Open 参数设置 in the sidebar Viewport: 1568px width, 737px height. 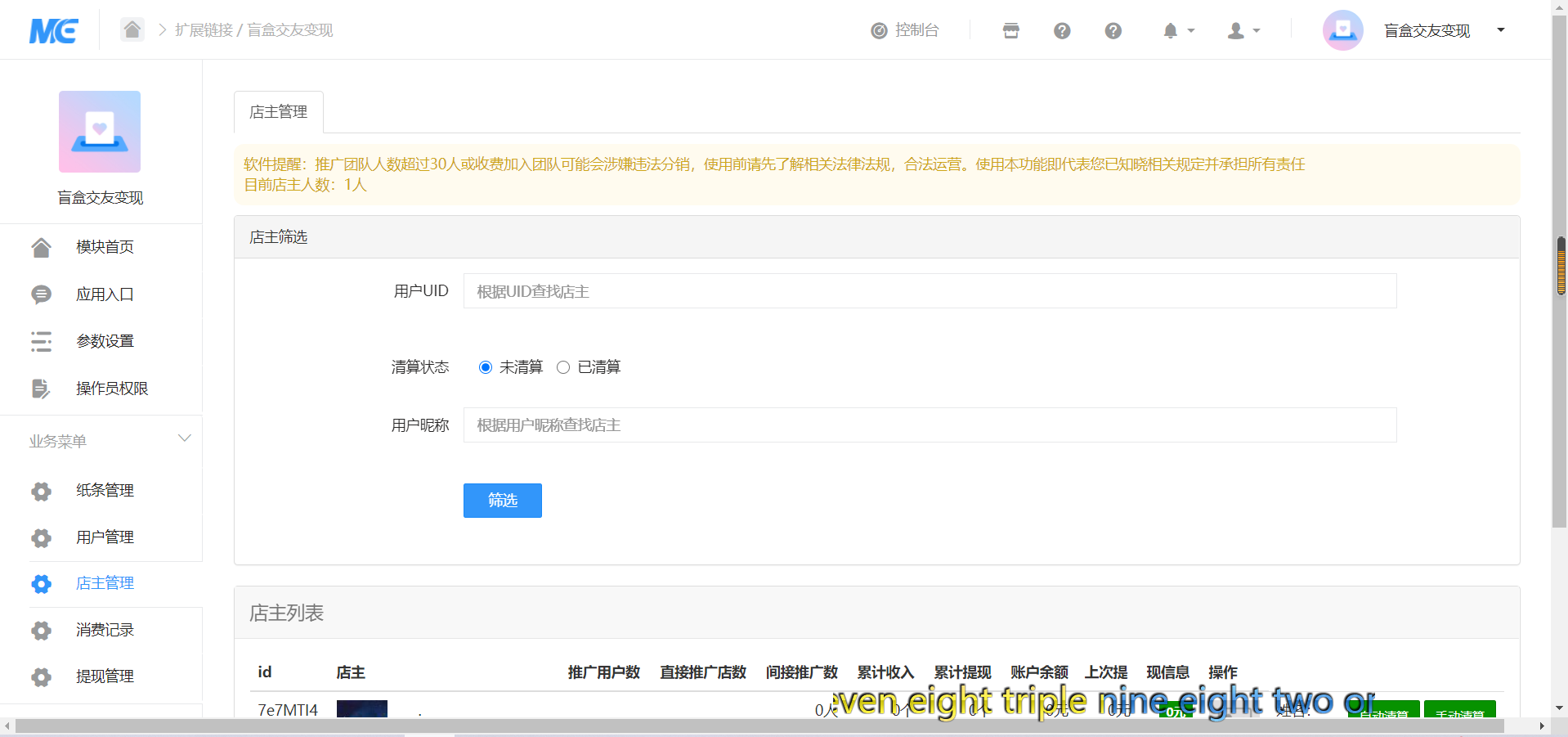point(105,341)
